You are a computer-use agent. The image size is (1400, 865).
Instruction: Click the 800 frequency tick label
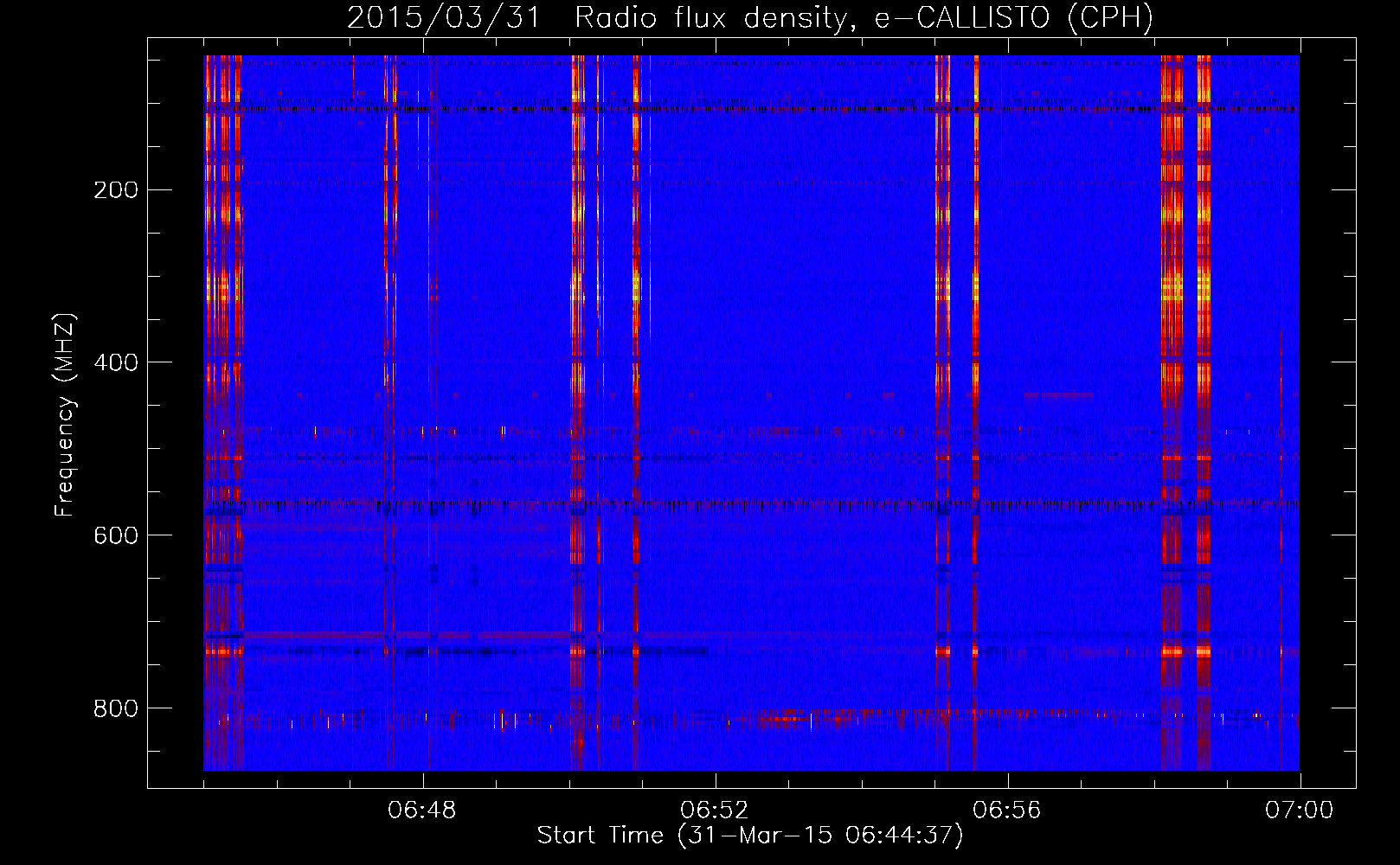(116, 708)
